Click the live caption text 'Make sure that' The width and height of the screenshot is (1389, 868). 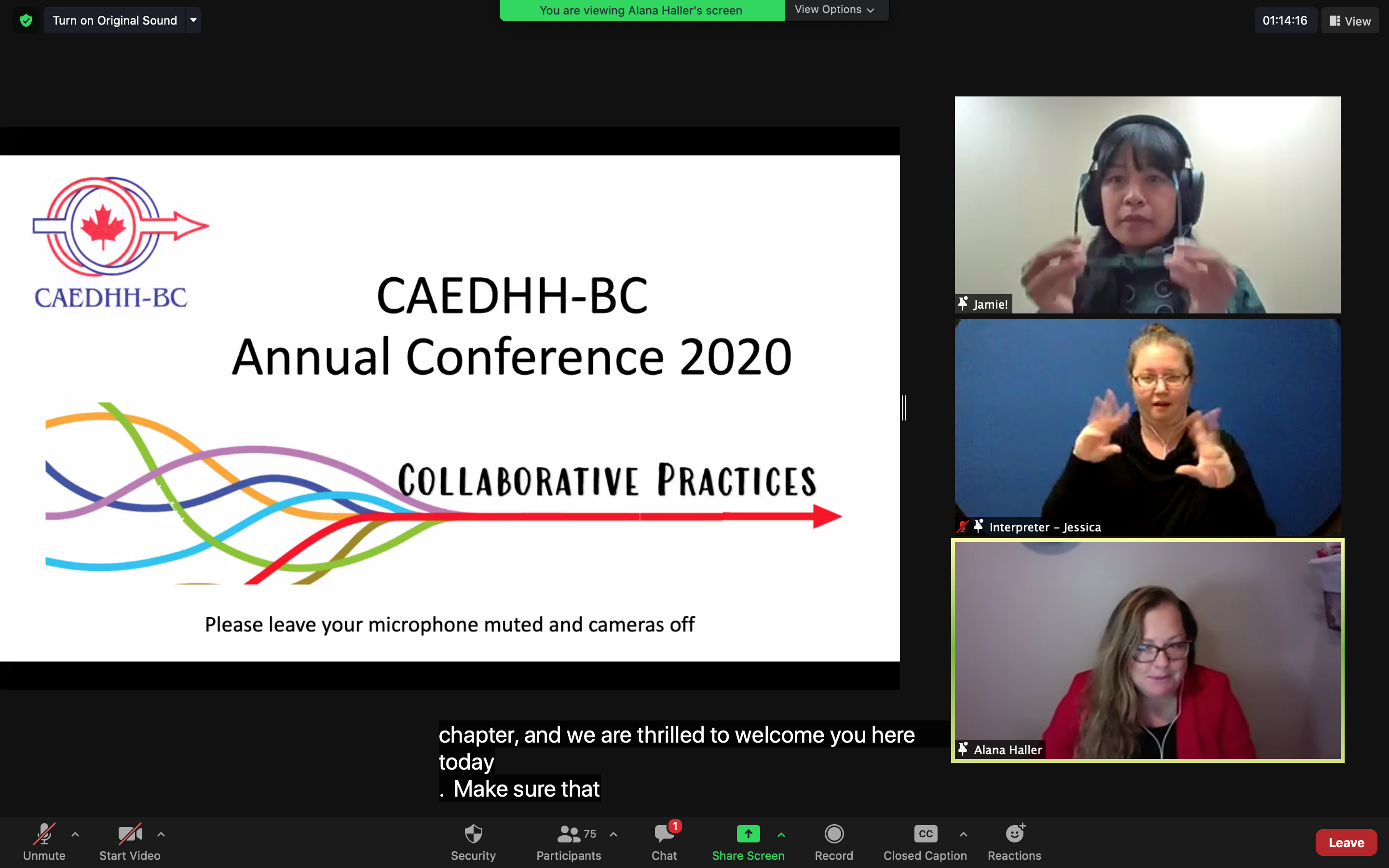click(526, 788)
